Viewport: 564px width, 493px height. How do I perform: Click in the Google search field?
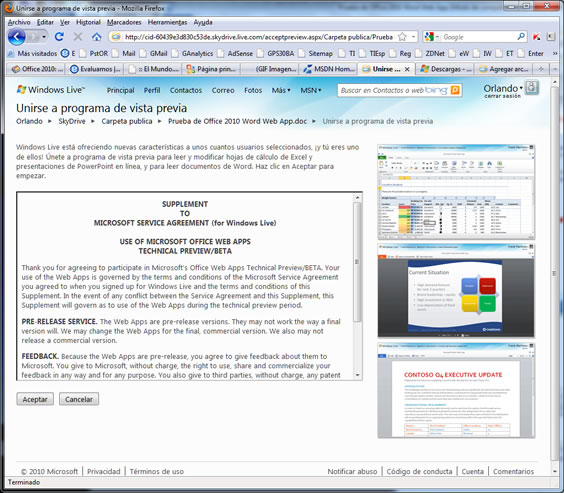click(478, 37)
